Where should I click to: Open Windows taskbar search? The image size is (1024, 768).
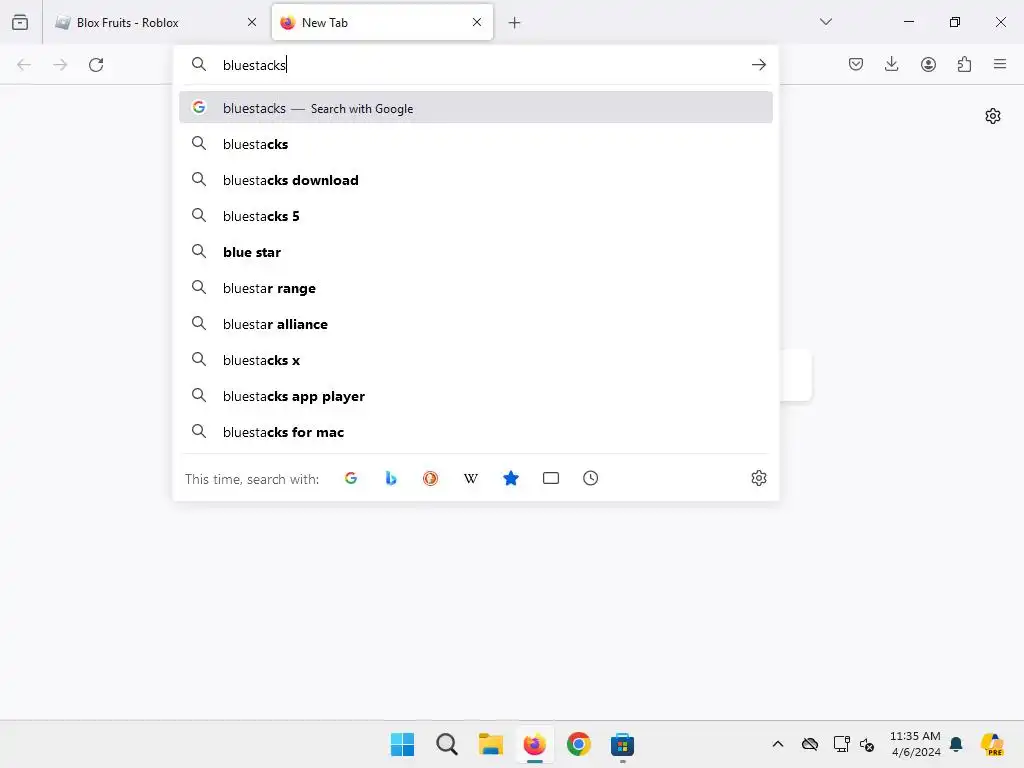[x=447, y=744]
